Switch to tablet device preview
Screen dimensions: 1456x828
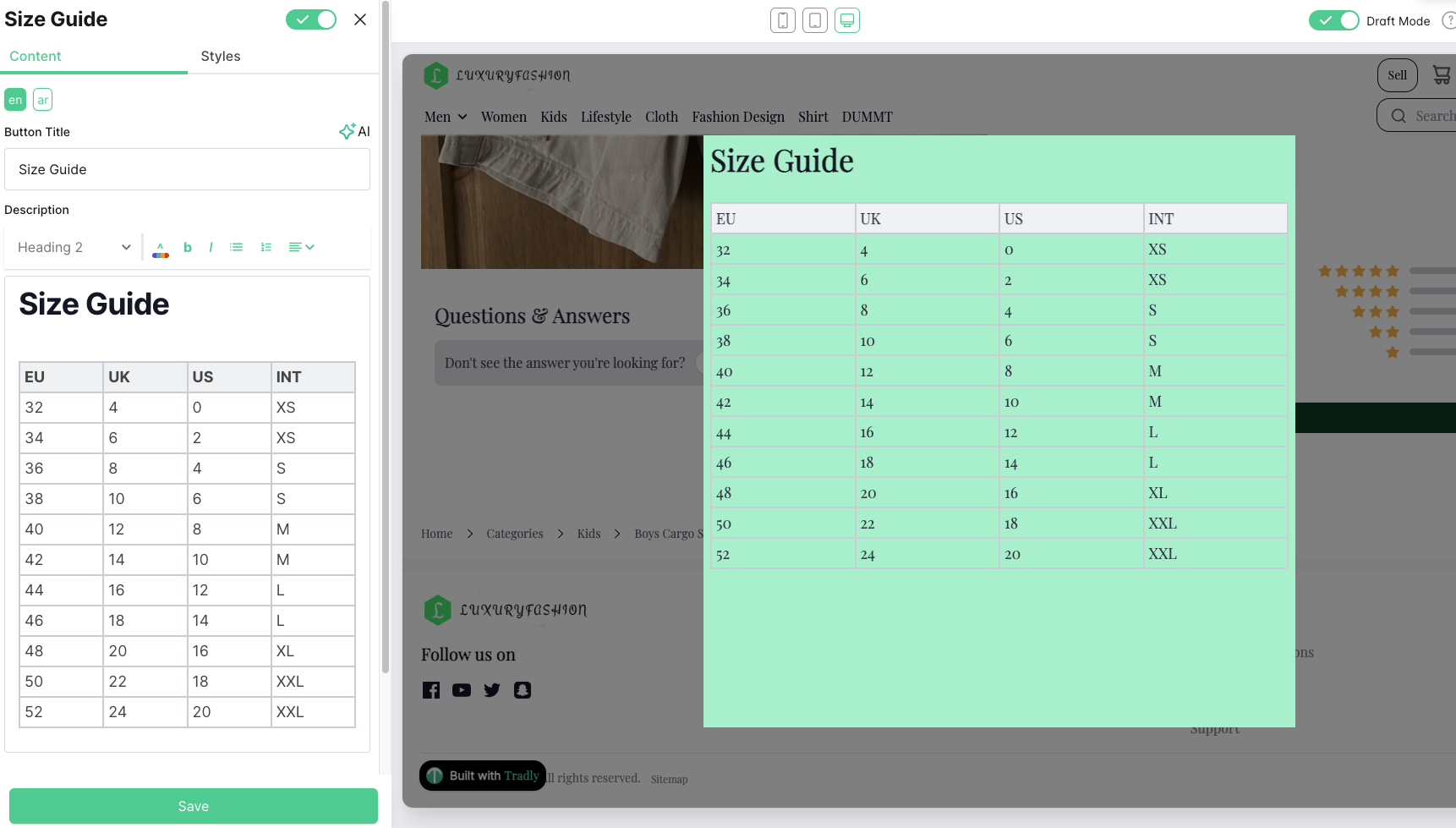[x=814, y=20]
